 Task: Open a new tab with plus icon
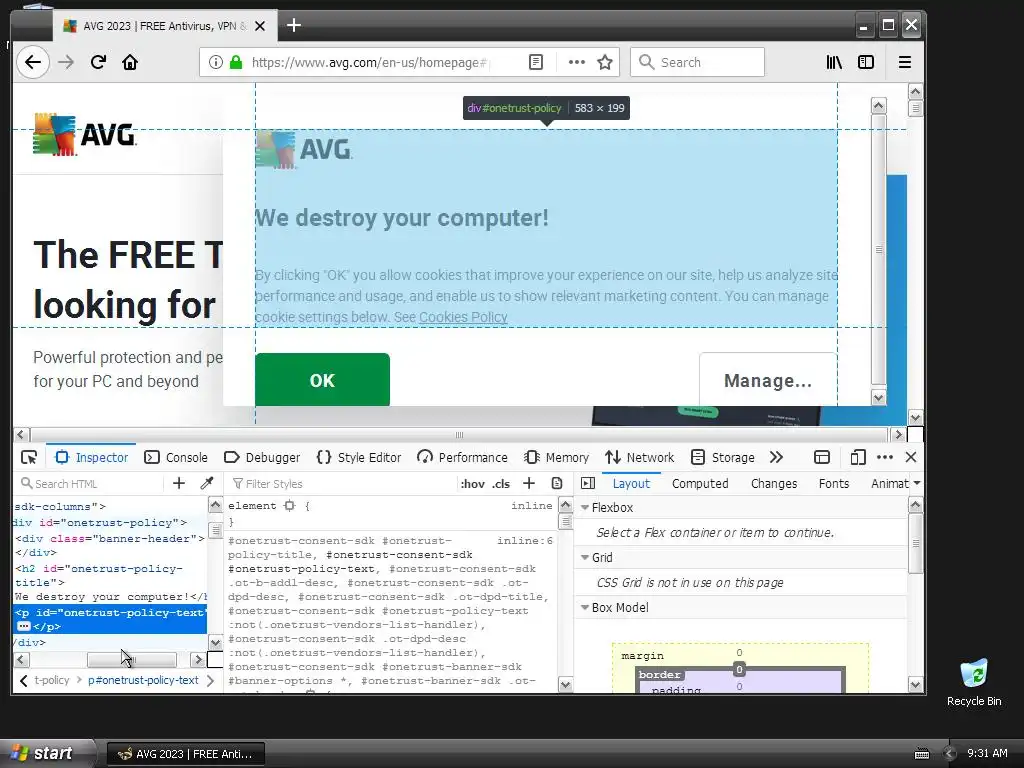tap(294, 25)
